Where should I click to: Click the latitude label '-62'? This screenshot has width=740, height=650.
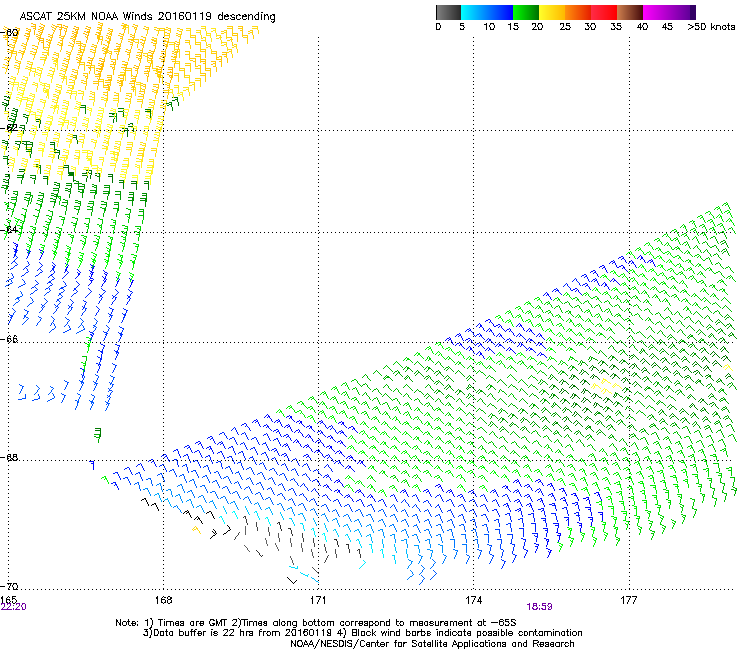point(10,128)
